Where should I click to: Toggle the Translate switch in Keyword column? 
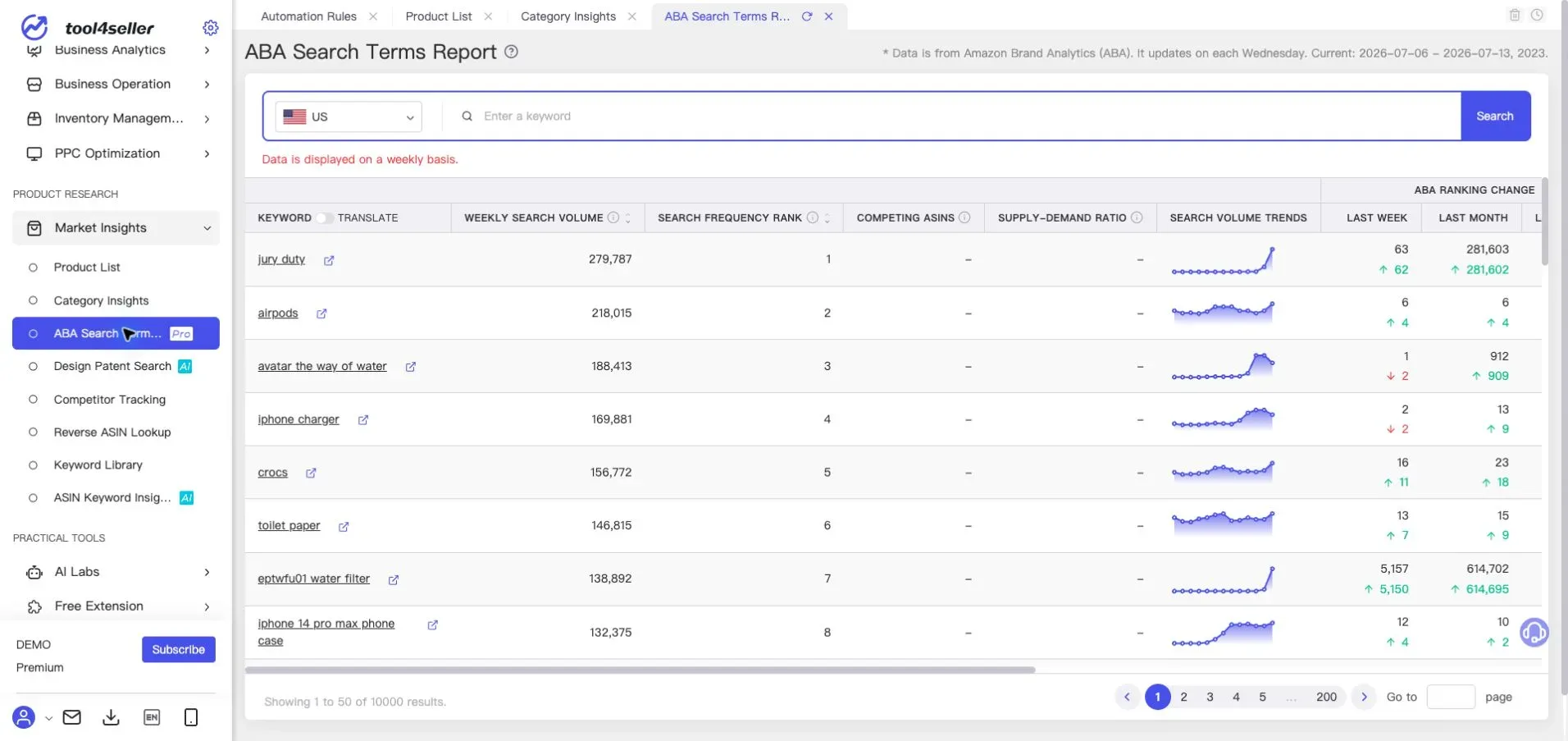coord(325,217)
